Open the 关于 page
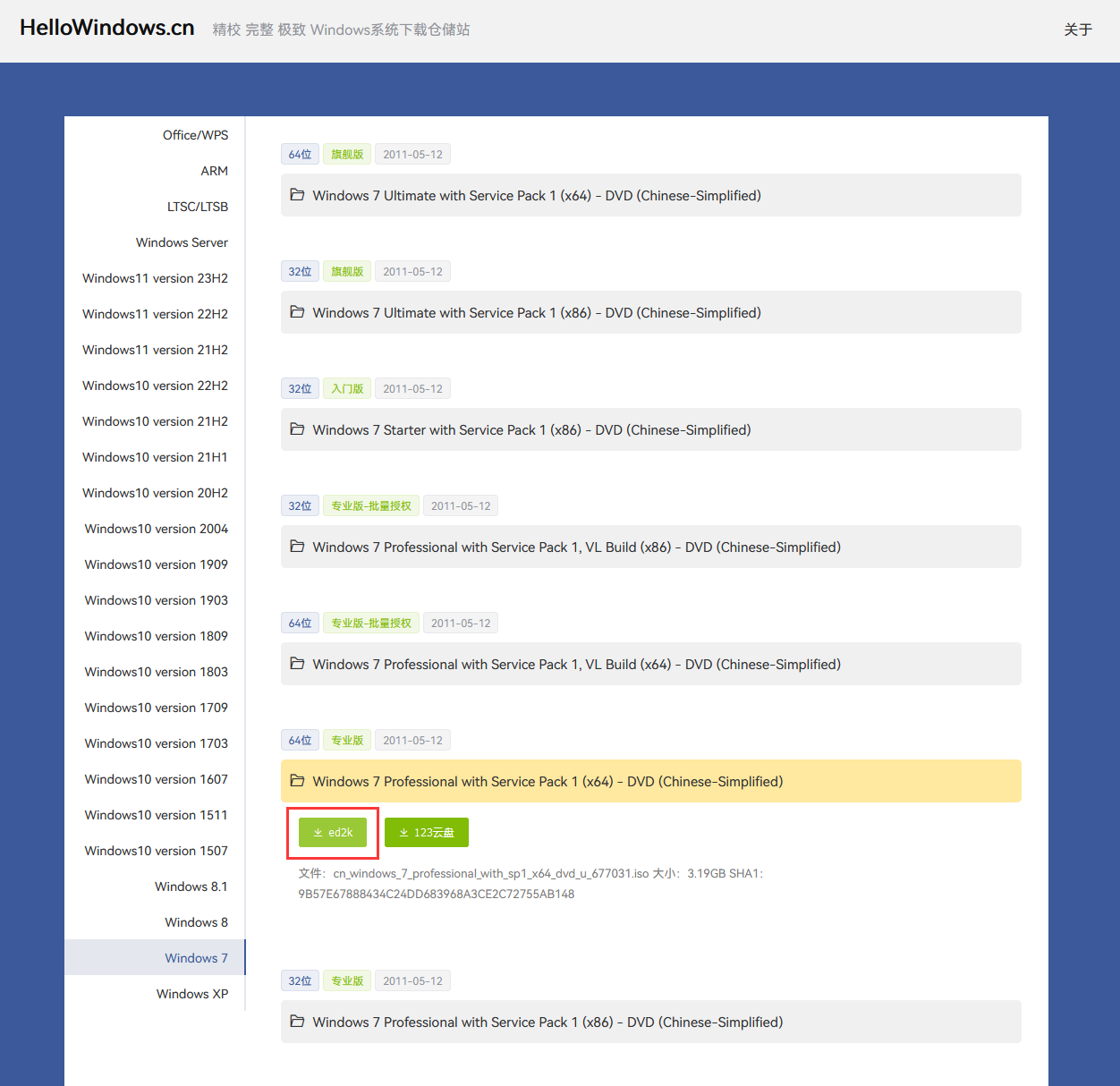 pos(1078,30)
